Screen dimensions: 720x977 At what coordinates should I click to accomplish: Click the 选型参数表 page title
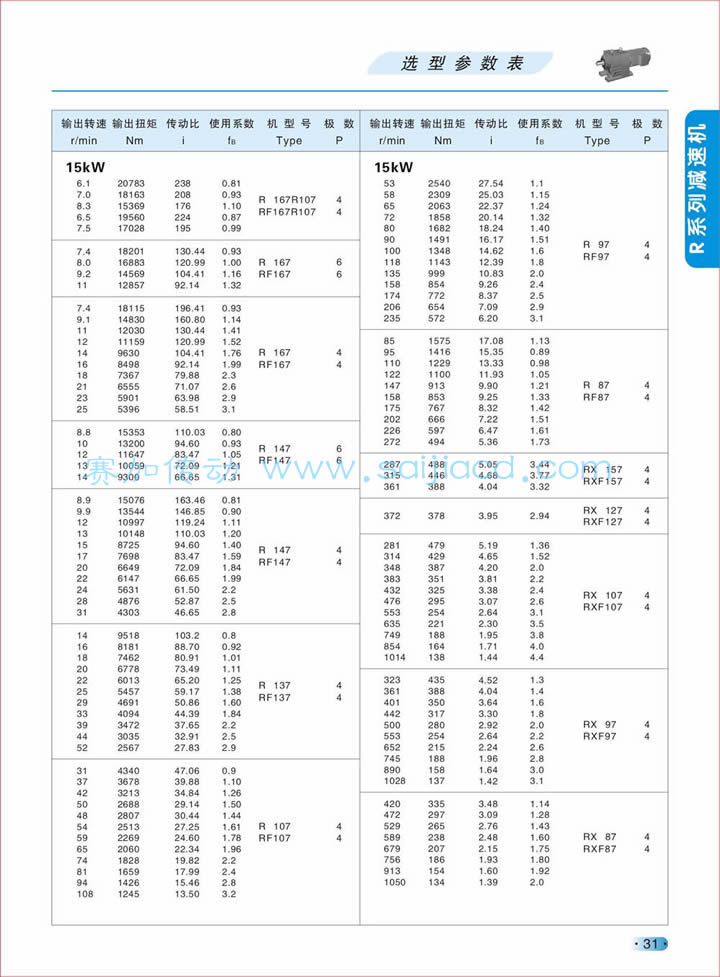(462, 64)
